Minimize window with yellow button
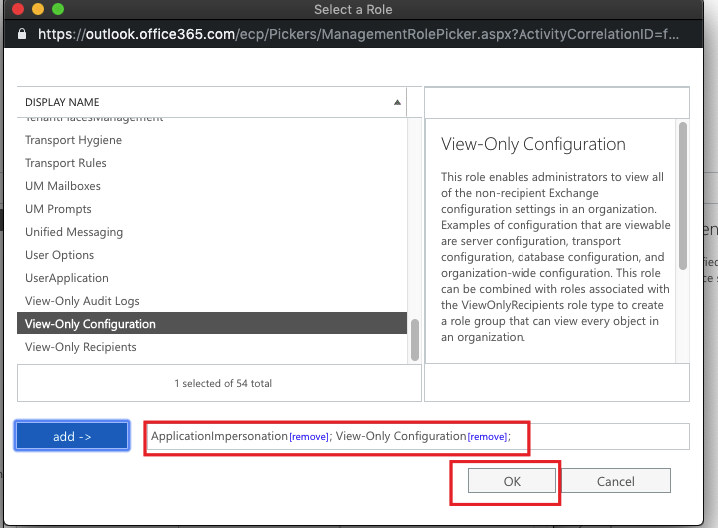This screenshot has width=718, height=528. [x=38, y=9]
